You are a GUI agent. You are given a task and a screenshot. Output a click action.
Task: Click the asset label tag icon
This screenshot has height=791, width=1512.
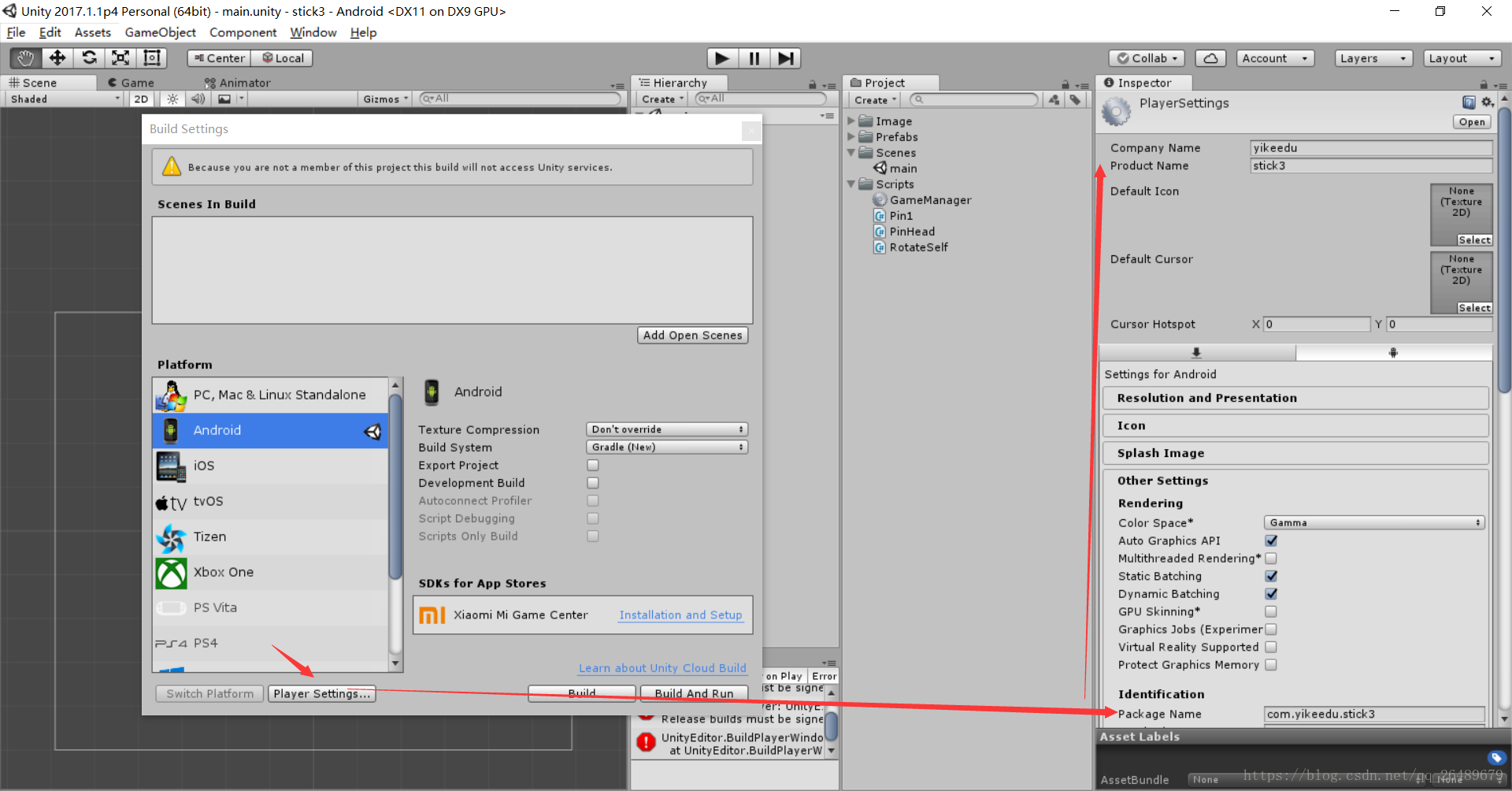click(1496, 758)
